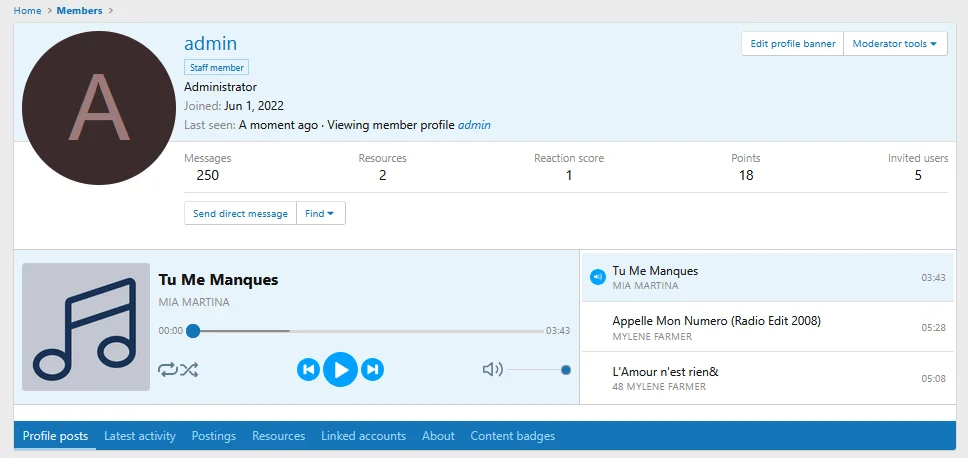Switch to the Content badges tab
This screenshot has height=458, width=968.
point(512,436)
